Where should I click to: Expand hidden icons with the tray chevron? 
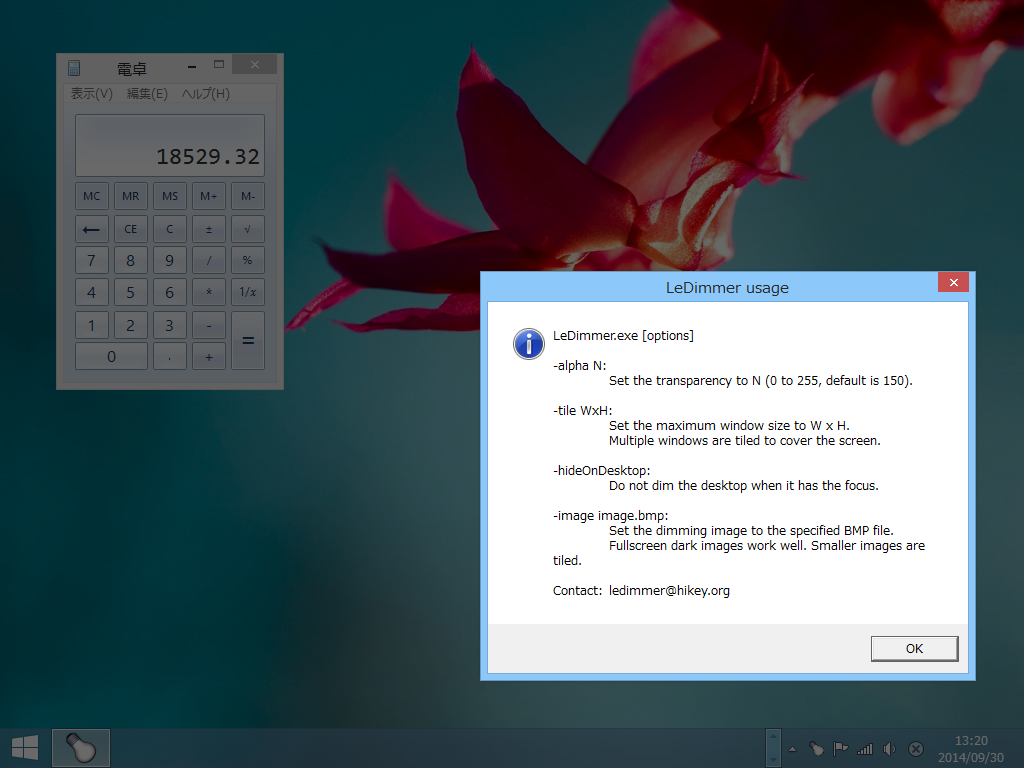792,747
